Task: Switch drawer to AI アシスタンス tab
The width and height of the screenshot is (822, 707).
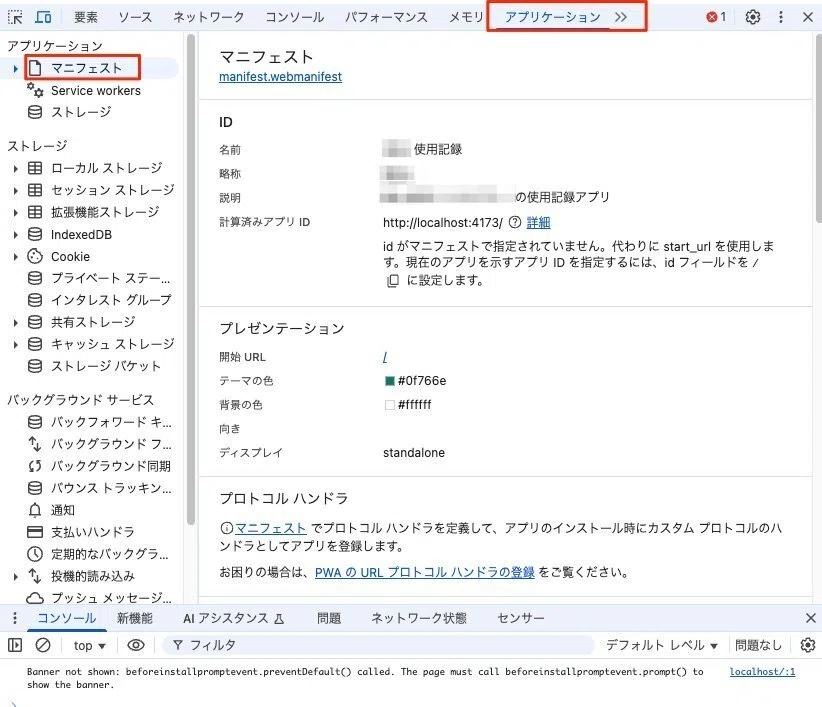Action: click(233, 618)
